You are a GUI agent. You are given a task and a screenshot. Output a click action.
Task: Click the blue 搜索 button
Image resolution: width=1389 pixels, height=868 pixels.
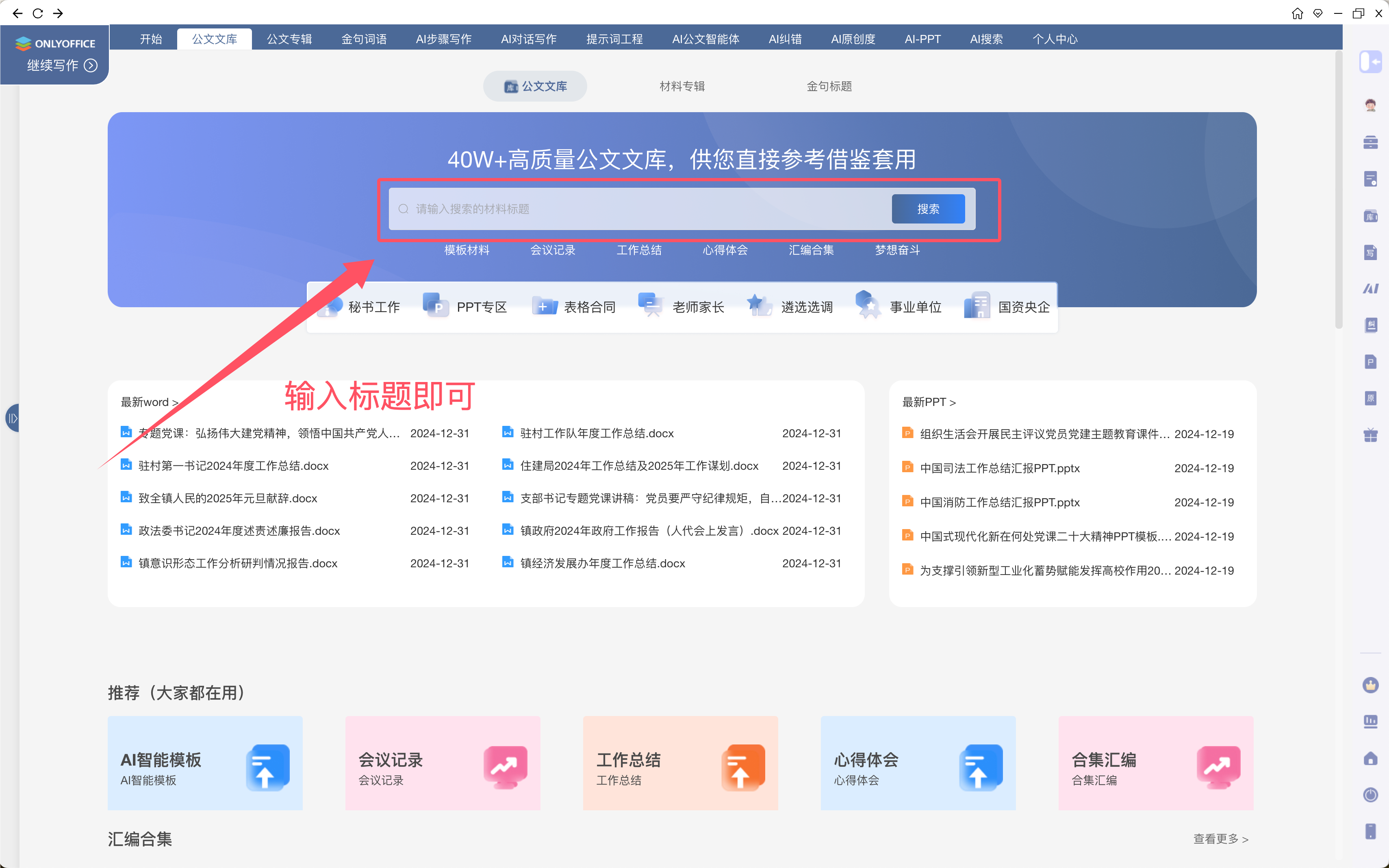(x=928, y=209)
